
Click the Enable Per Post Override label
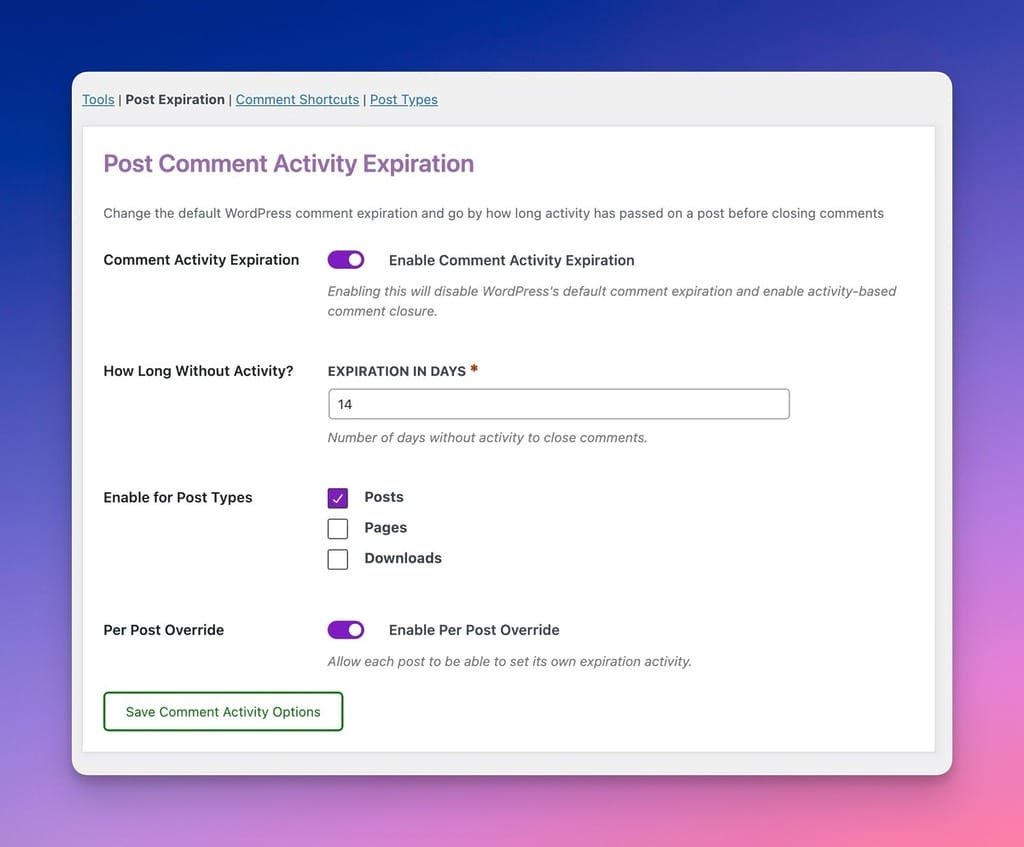click(474, 630)
